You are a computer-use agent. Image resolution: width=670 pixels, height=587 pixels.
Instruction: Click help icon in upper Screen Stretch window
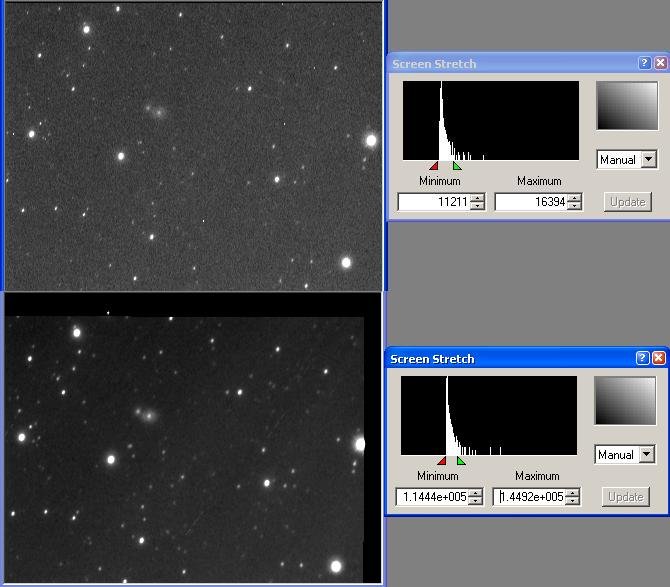pyautogui.click(x=644, y=63)
